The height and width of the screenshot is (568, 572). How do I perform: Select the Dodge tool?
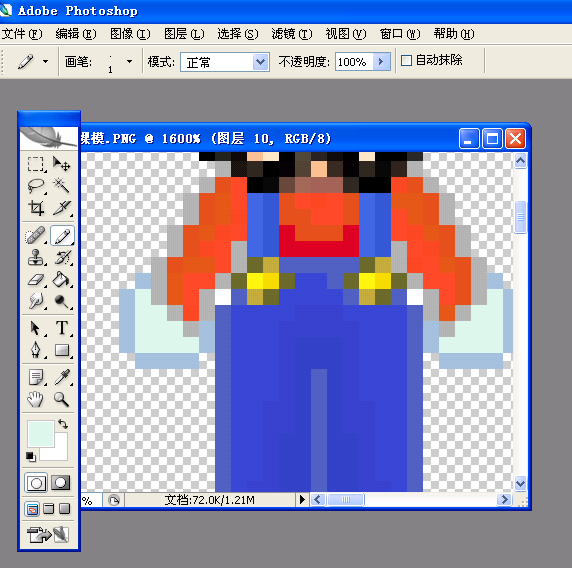61,301
